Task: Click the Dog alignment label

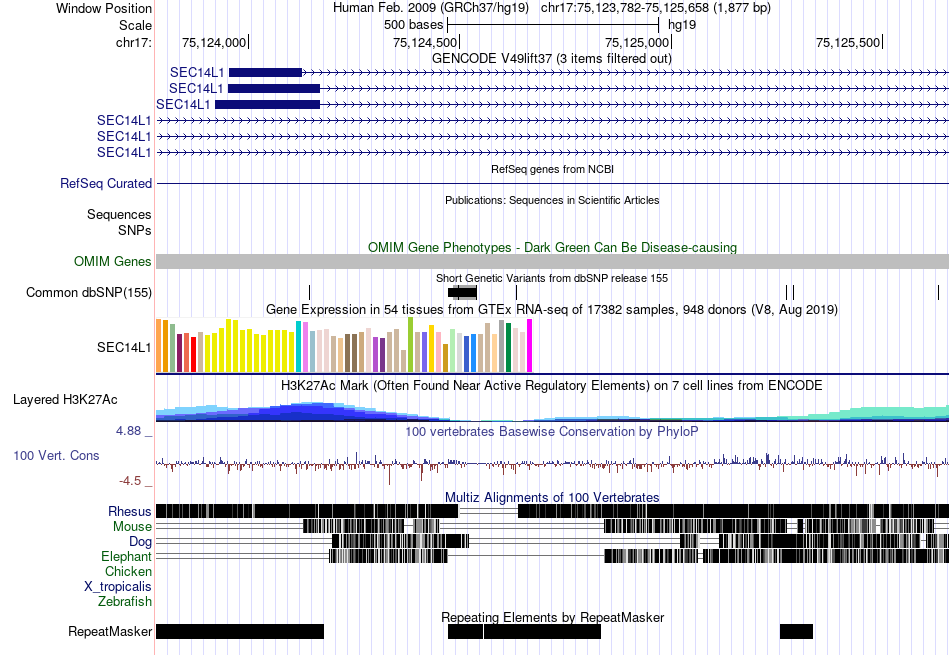Action: tap(140, 542)
